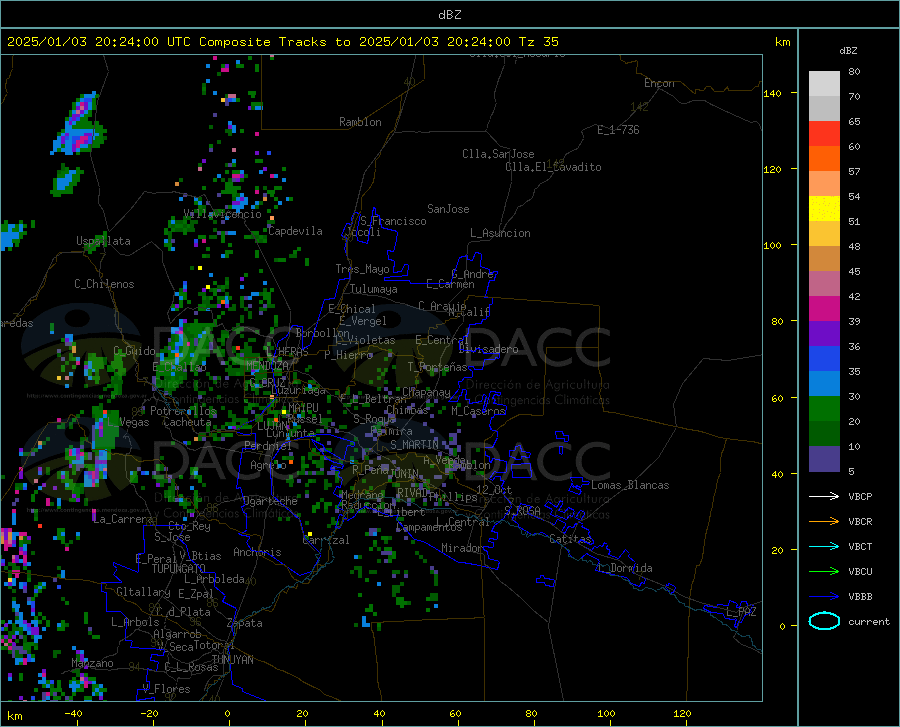Click the Tulumaya place label

tap(374, 289)
